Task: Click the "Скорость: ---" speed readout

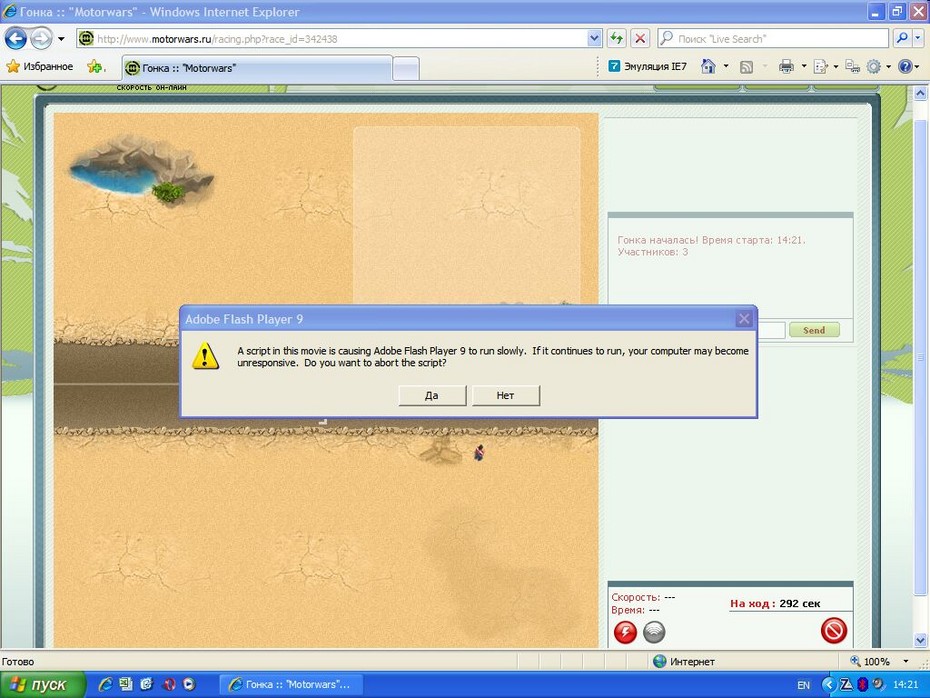Action: tap(643, 597)
